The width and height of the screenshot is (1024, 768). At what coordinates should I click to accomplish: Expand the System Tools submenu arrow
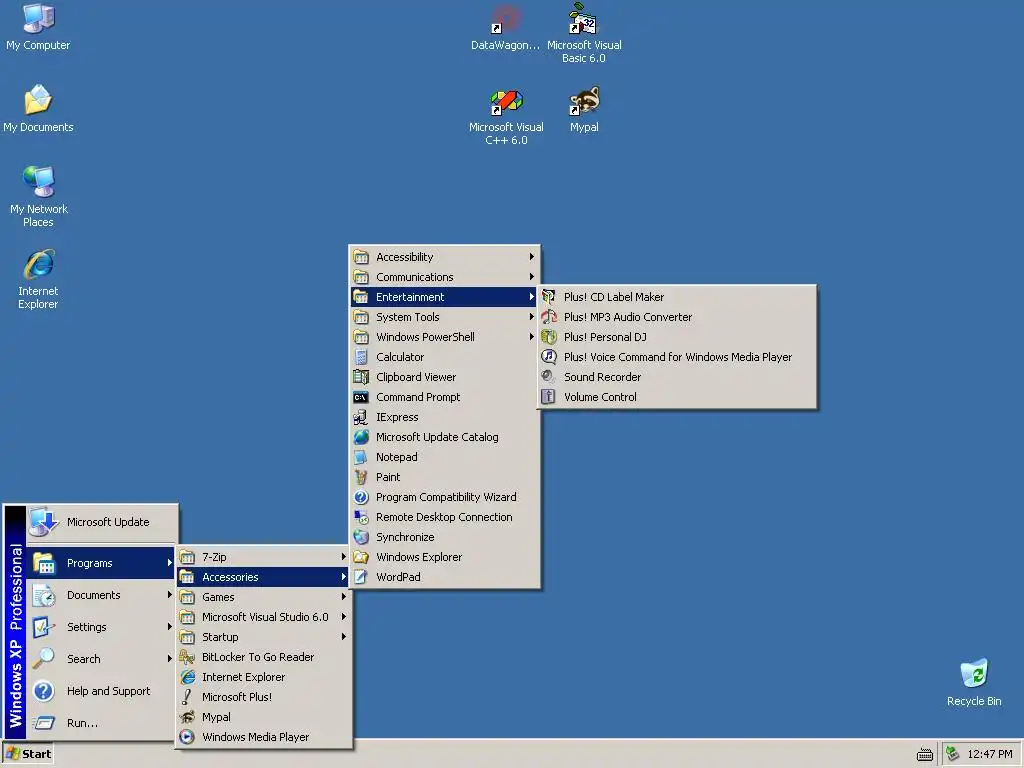click(x=532, y=317)
